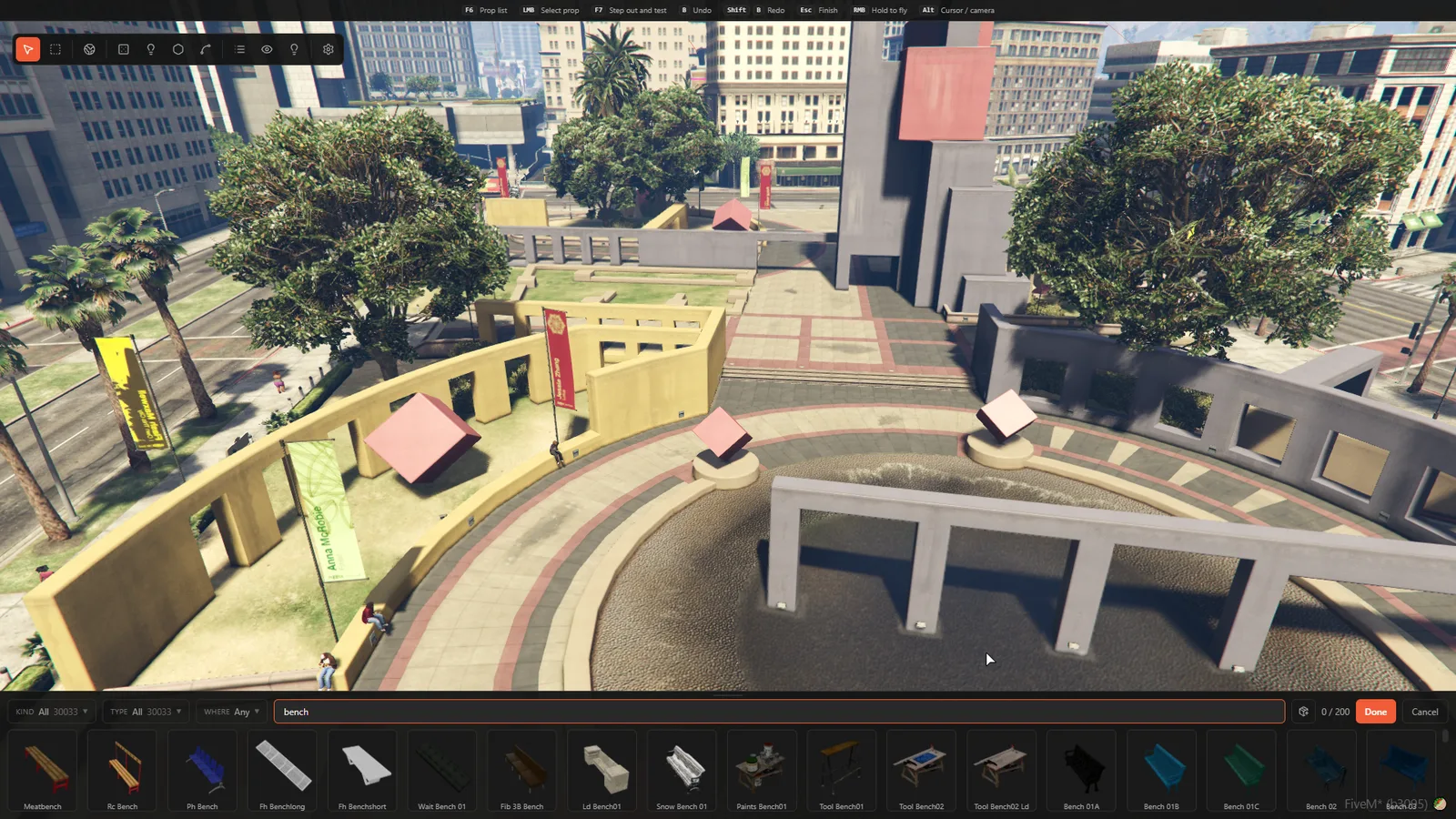Pick the Tool Bench02 Ld prop
Image resolution: width=1456 pixels, height=819 pixels.
click(x=1001, y=771)
